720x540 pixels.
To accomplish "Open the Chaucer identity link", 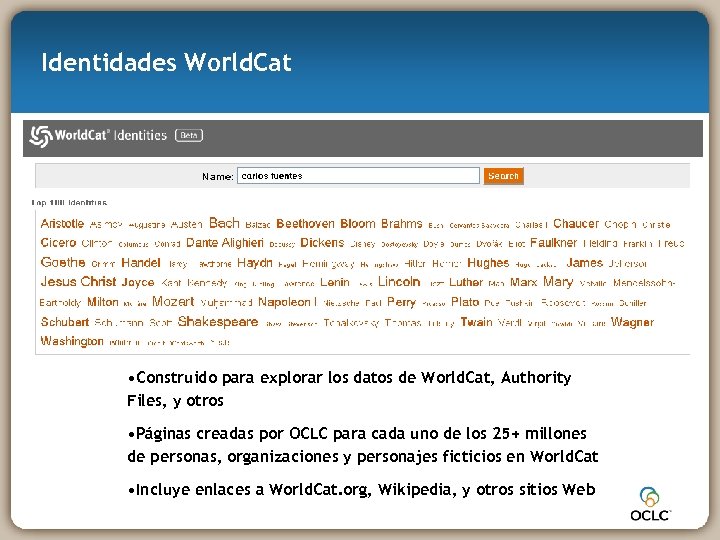I will click(576, 224).
